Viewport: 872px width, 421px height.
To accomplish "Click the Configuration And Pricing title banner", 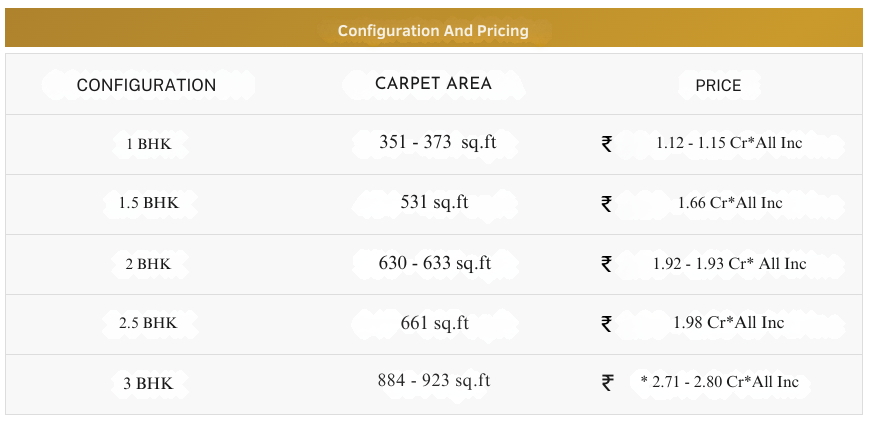I will click(433, 30).
